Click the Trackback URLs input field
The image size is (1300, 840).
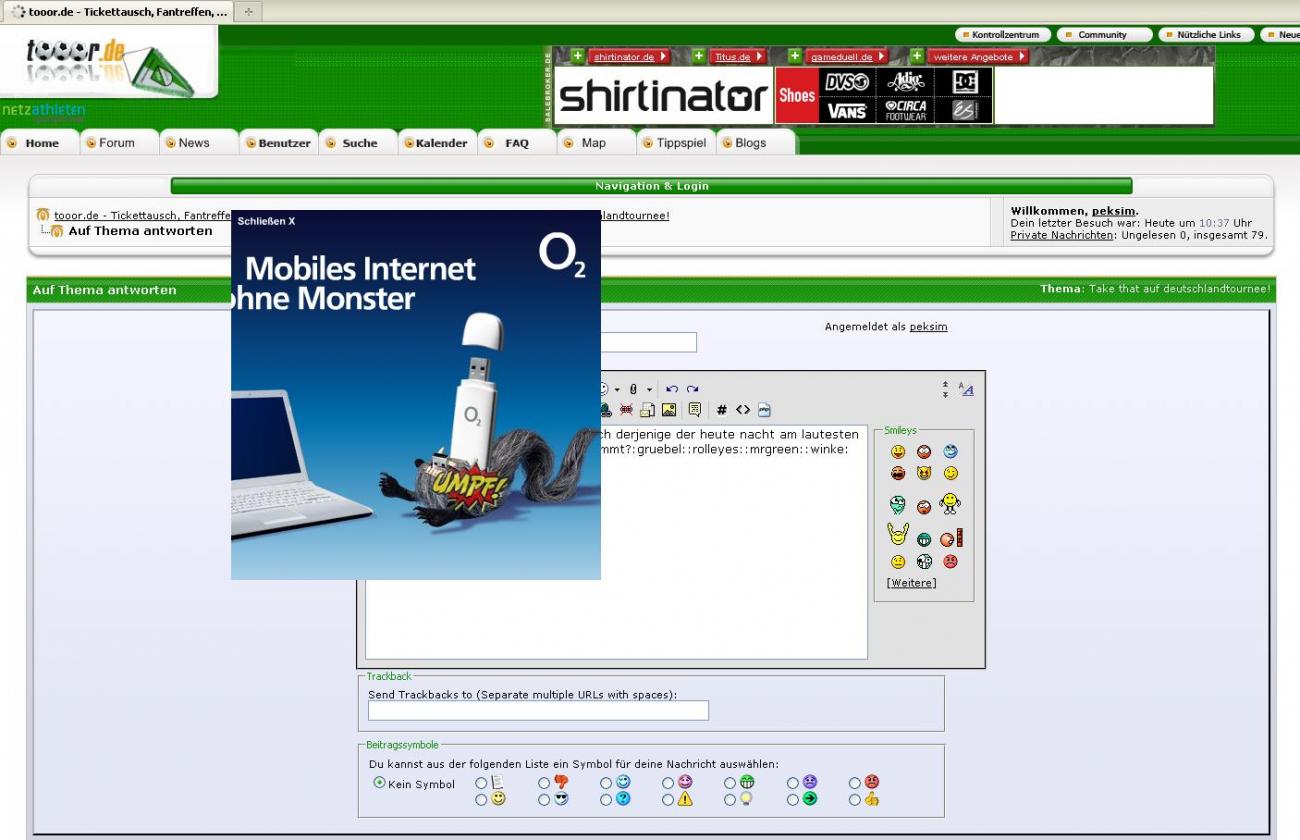(x=538, y=711)
